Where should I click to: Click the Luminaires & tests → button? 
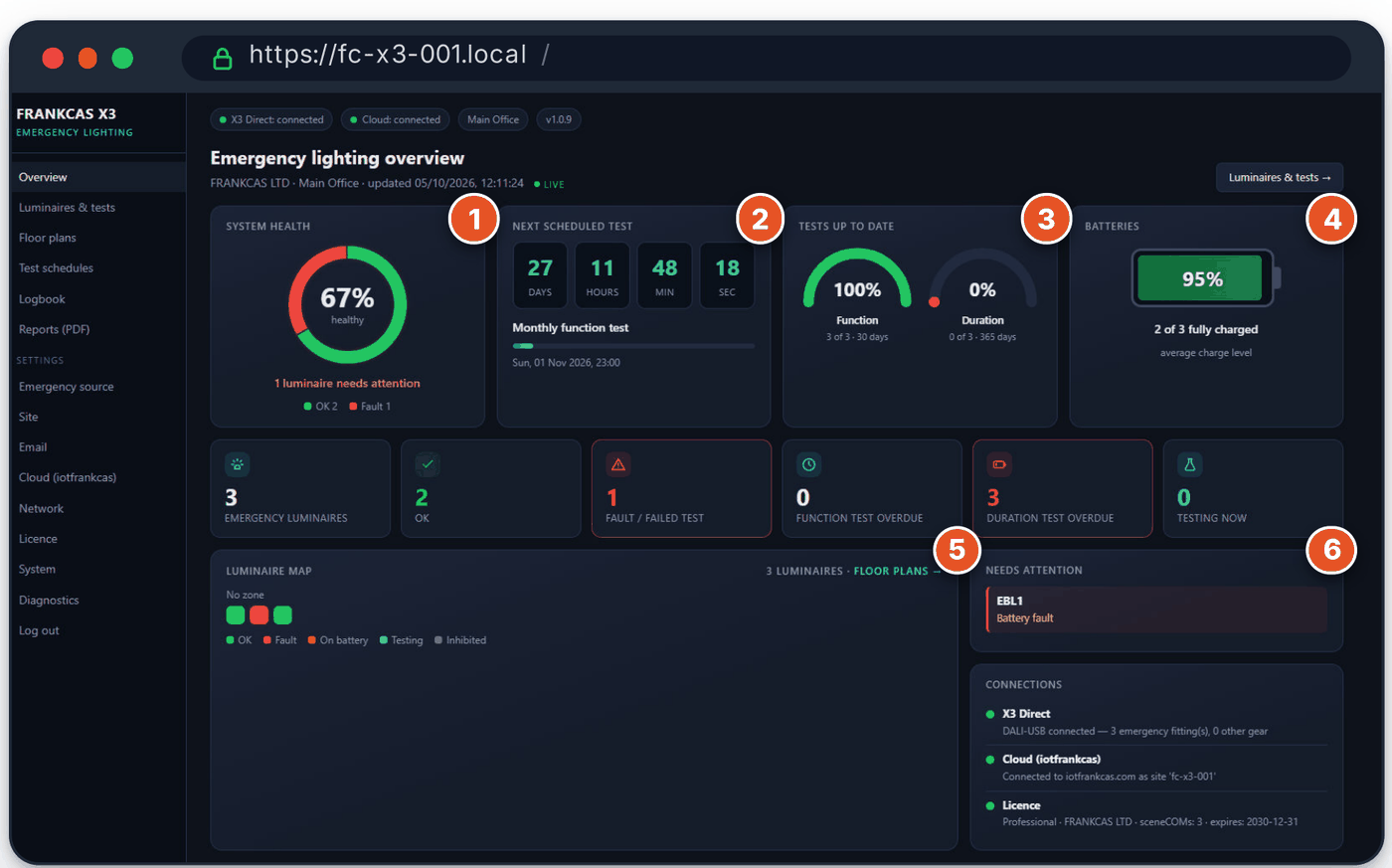click(x=1280, y=177)
